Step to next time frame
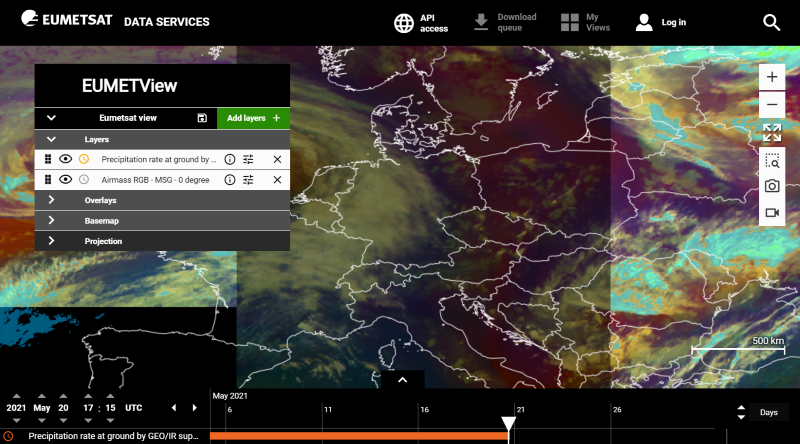 coord(194,408)
